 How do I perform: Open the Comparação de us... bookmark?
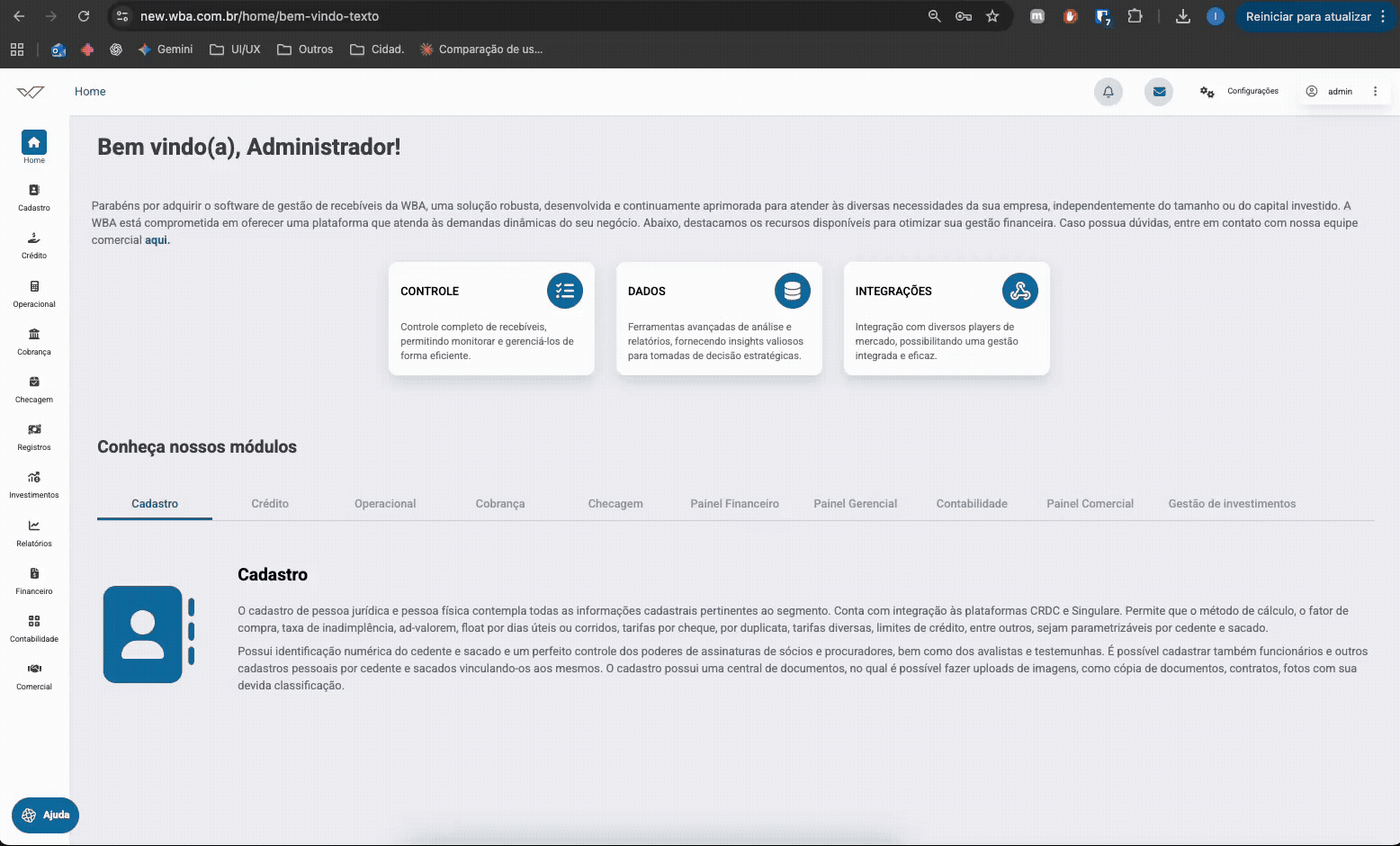pyautogui.click(x=481, y=49)
